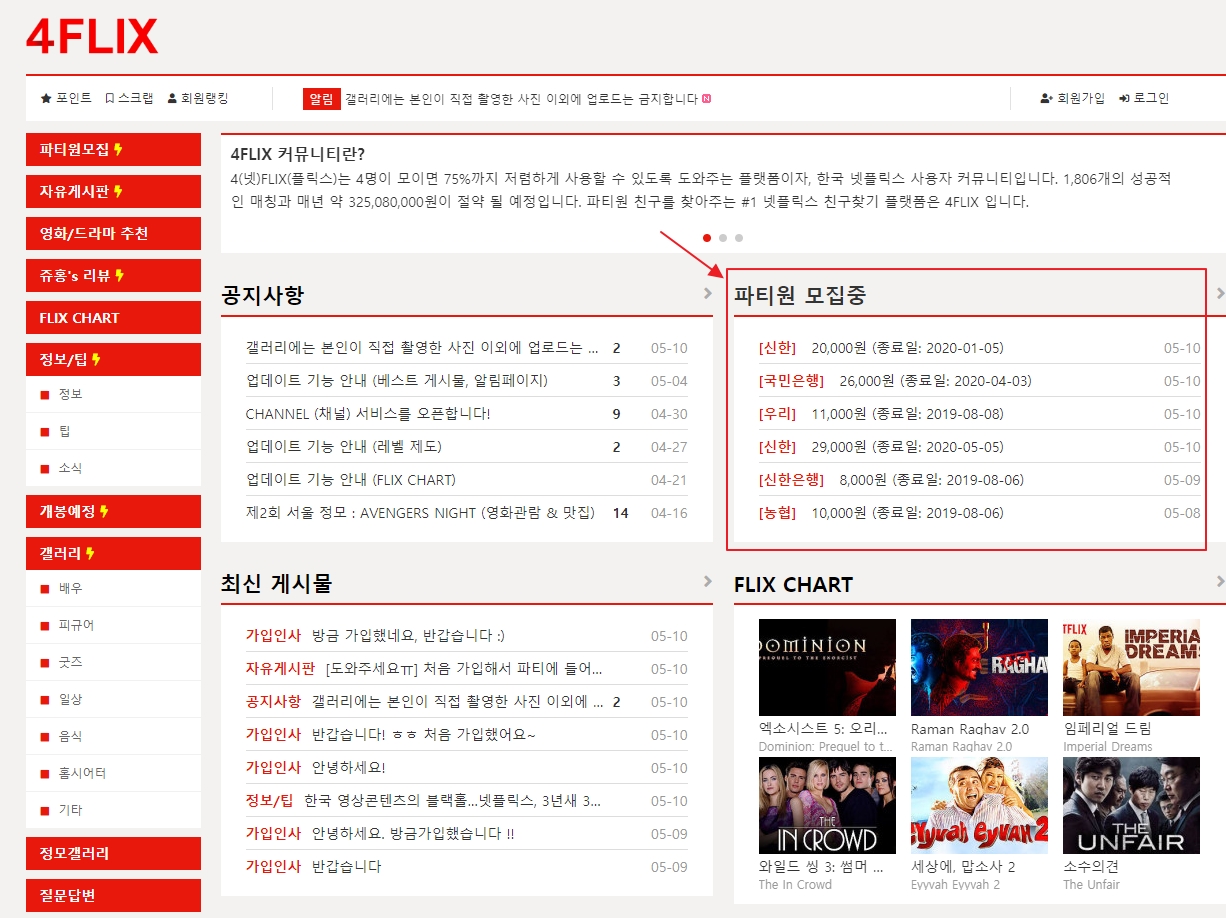Select 굿즈 gallery submenu
This screenshot has width=1226, height=918.
click(x=113, y=662)
